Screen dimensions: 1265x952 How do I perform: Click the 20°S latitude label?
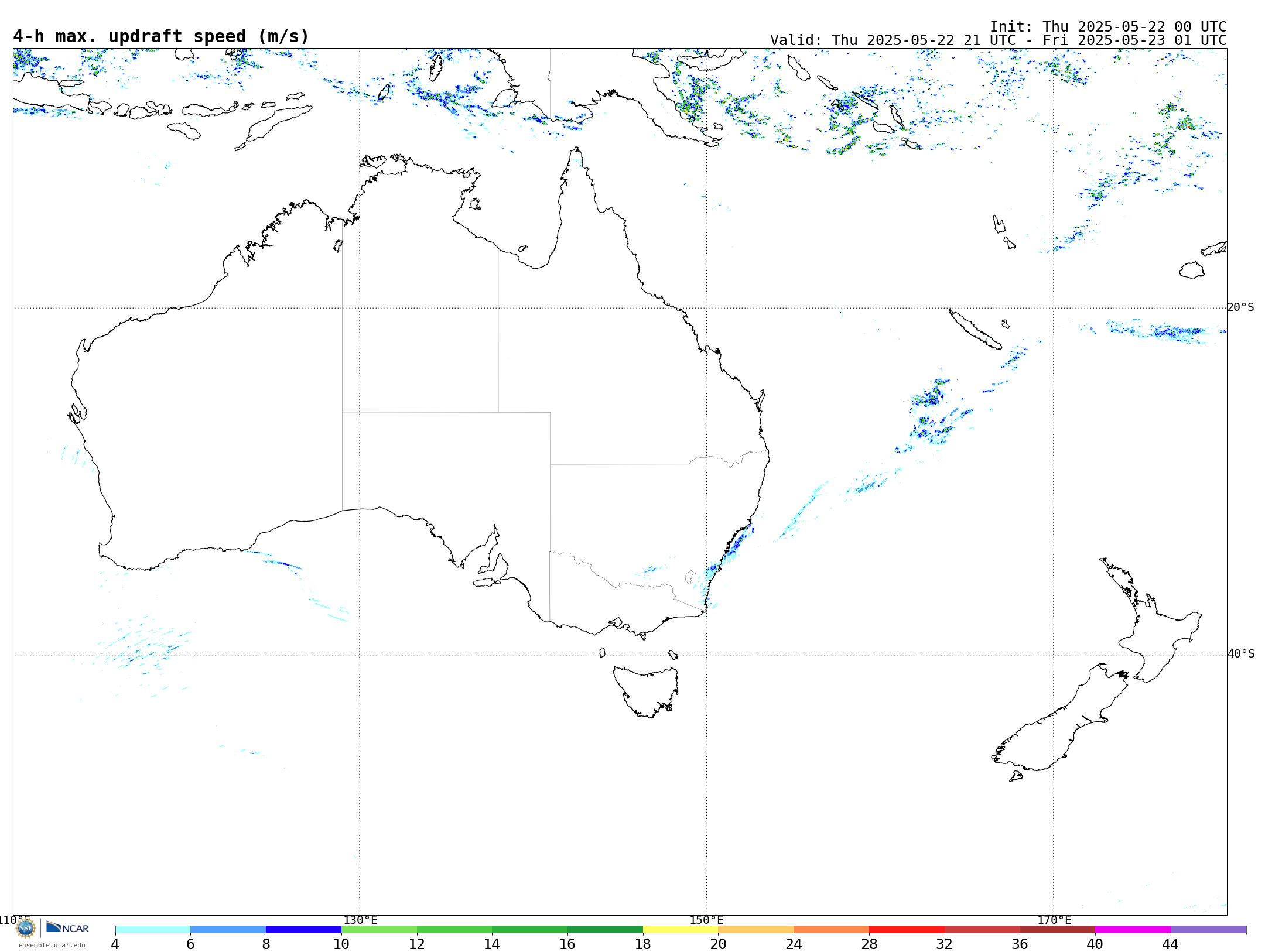(1240, 307)
